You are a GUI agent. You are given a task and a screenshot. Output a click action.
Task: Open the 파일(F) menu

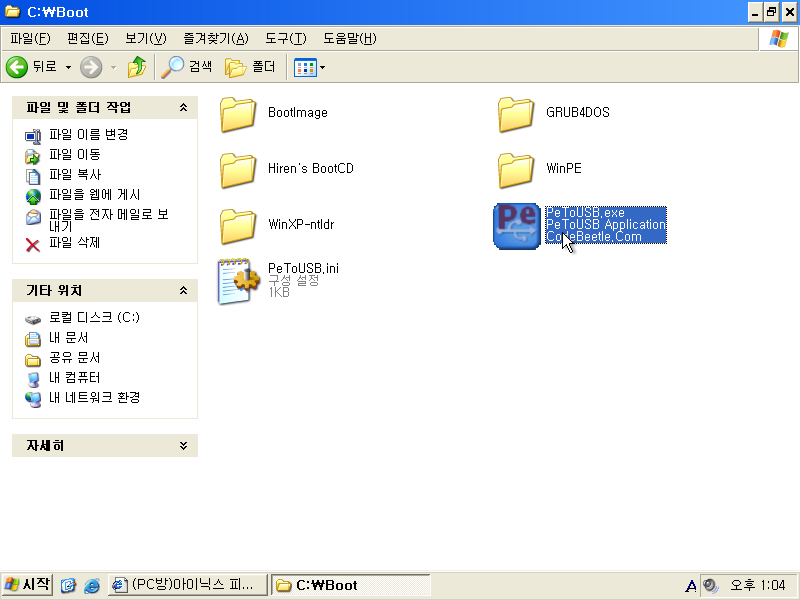coord(30,38)
